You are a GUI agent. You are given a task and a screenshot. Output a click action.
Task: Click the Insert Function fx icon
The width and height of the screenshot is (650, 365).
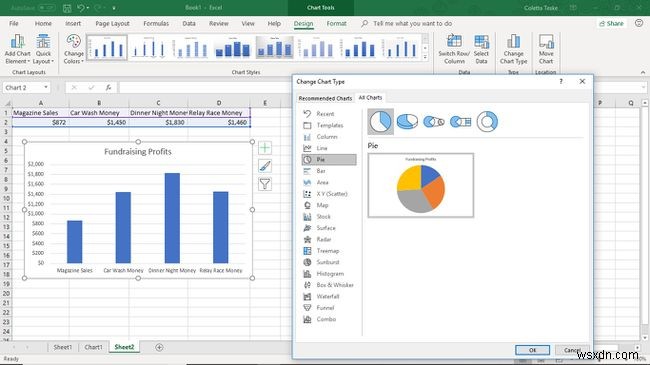click(x=108, y=88)
